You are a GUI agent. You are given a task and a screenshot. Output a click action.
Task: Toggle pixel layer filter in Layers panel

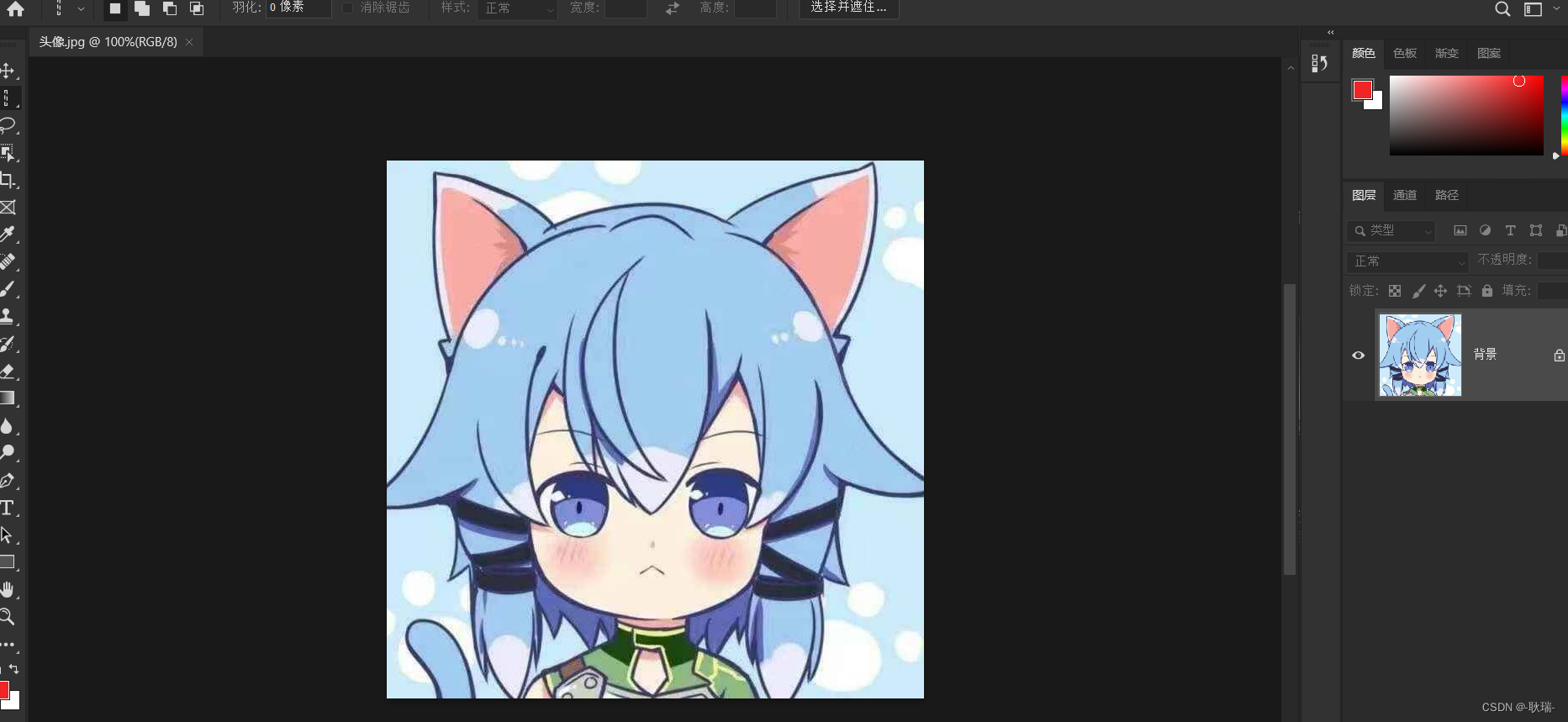pos(1460,230)
